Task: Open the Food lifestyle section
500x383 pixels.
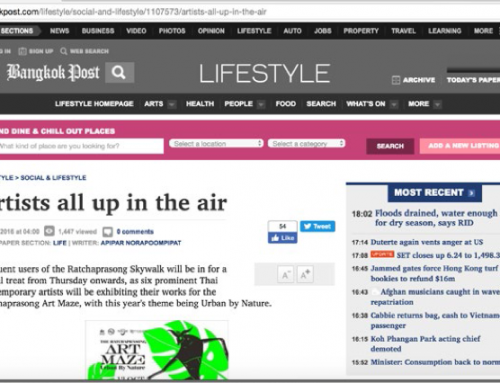Action: (x=286, y=104)
